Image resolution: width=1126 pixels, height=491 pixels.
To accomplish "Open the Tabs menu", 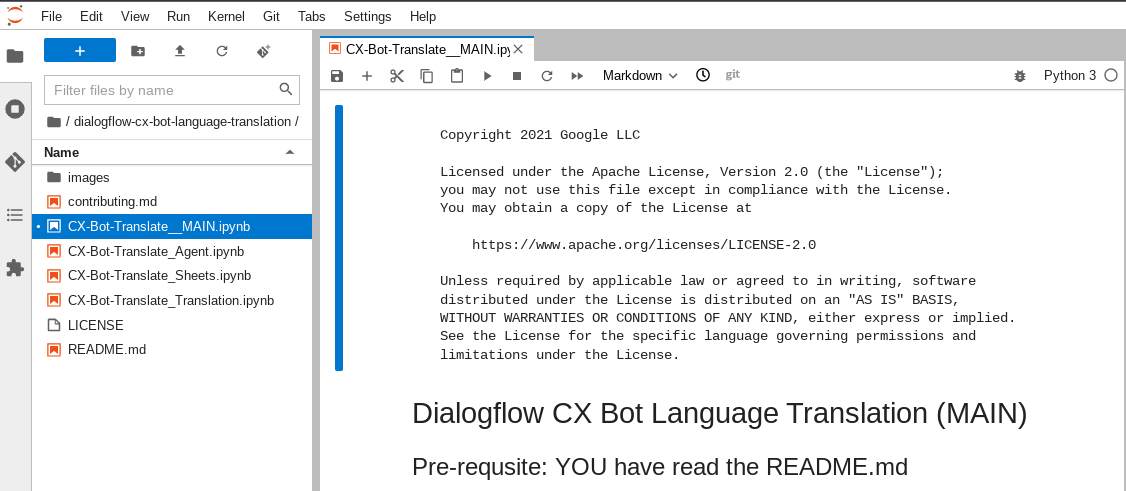I will tap(311, 16).
